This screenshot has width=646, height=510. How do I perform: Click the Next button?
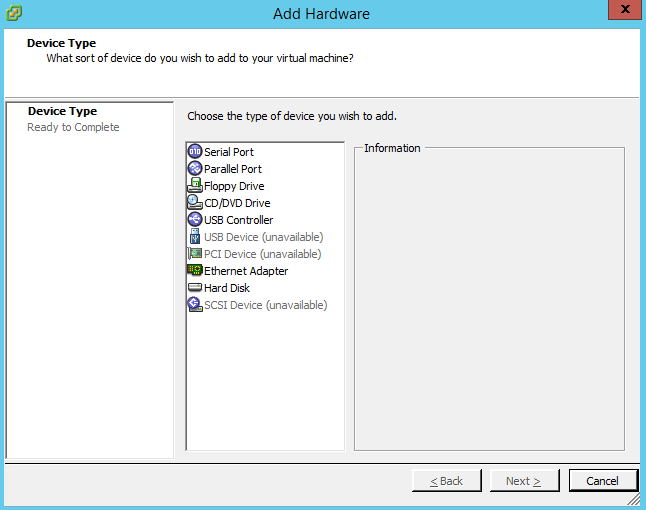click(x=524, y=480)
